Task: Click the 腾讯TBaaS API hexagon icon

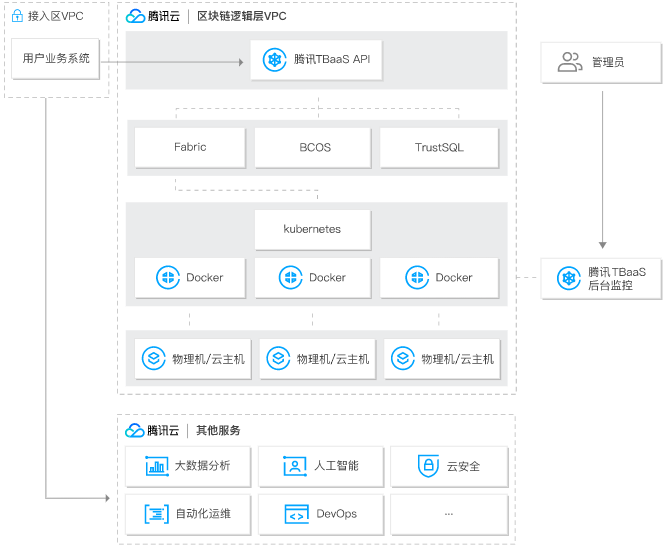Action: point(274,60)
